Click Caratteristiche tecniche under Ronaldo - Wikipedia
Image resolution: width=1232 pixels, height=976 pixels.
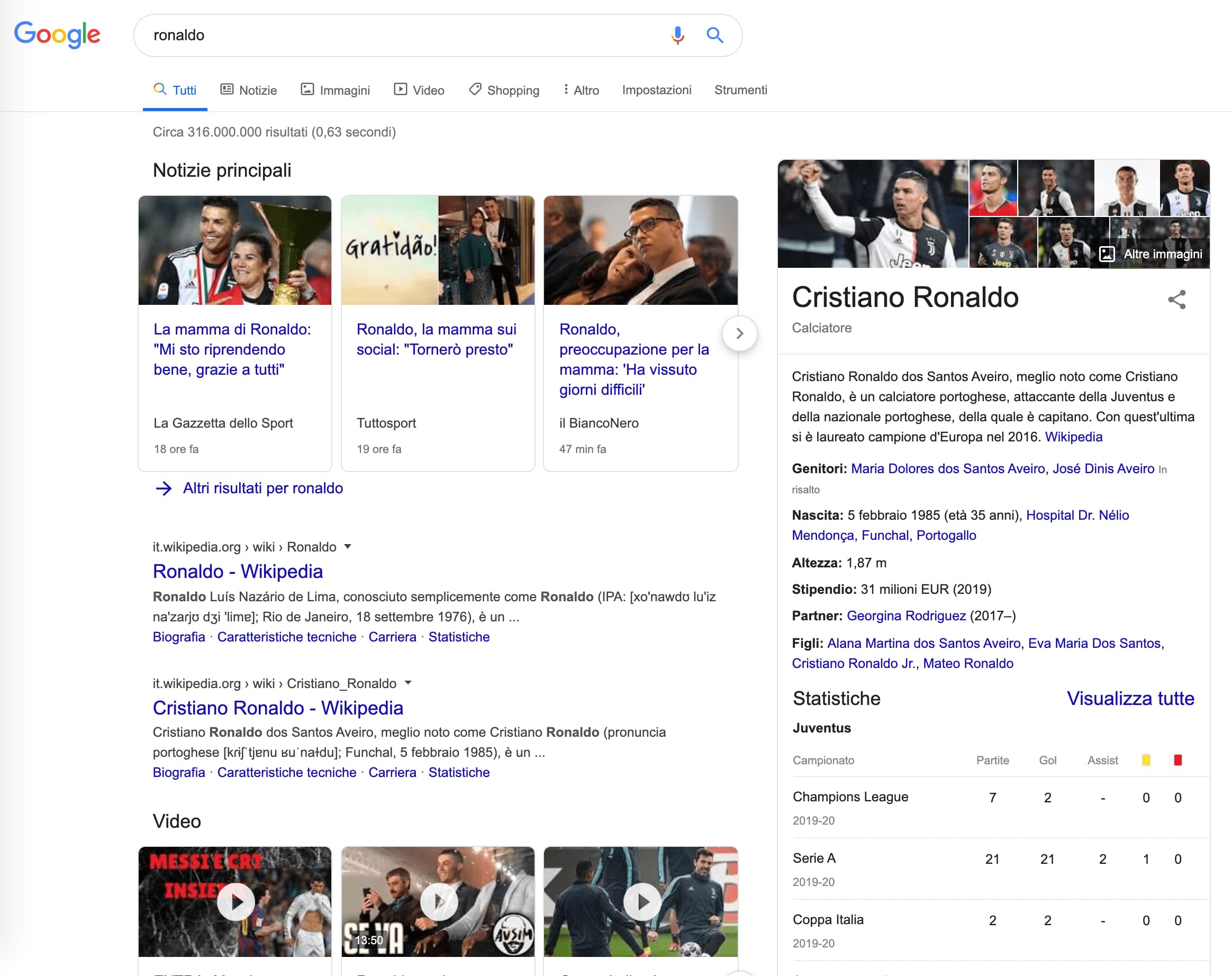(286, 637)
